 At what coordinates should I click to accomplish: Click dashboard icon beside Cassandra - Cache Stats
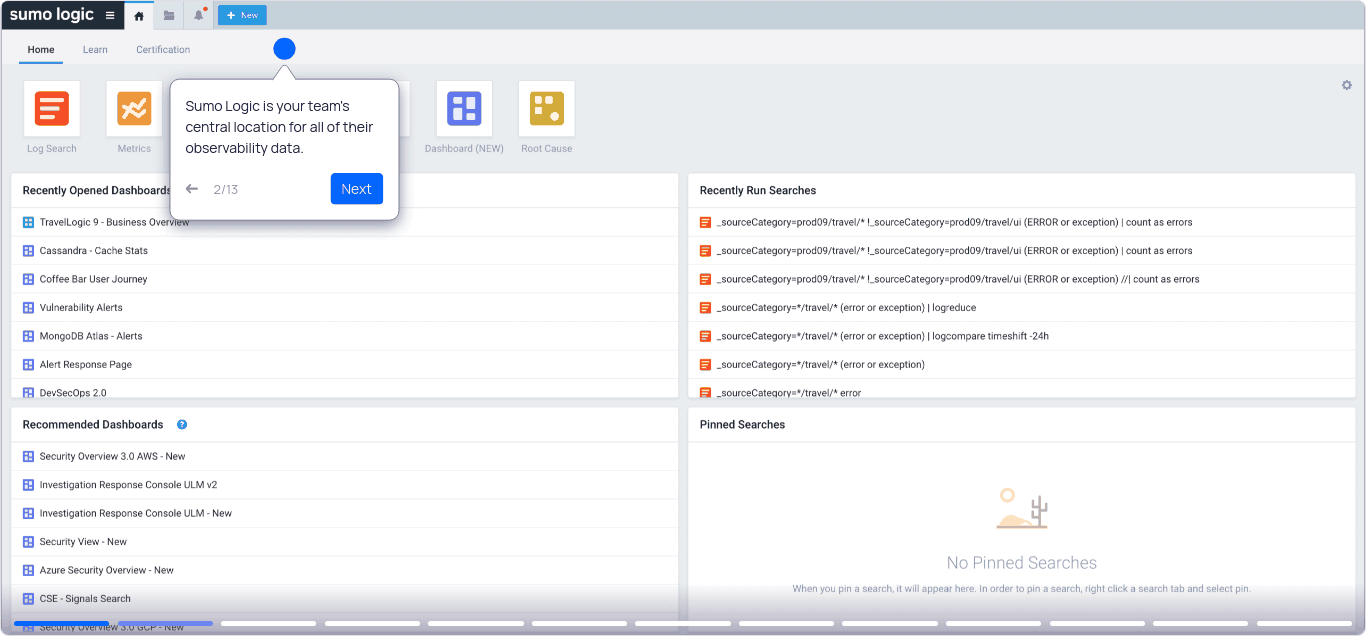(28, 251)
